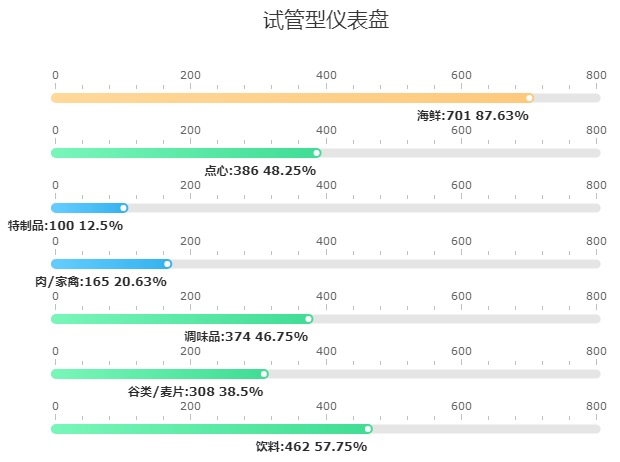Select the 点心:386 48.25% label
The width and height of the screenshot is (620, 462).
(260, 171)
